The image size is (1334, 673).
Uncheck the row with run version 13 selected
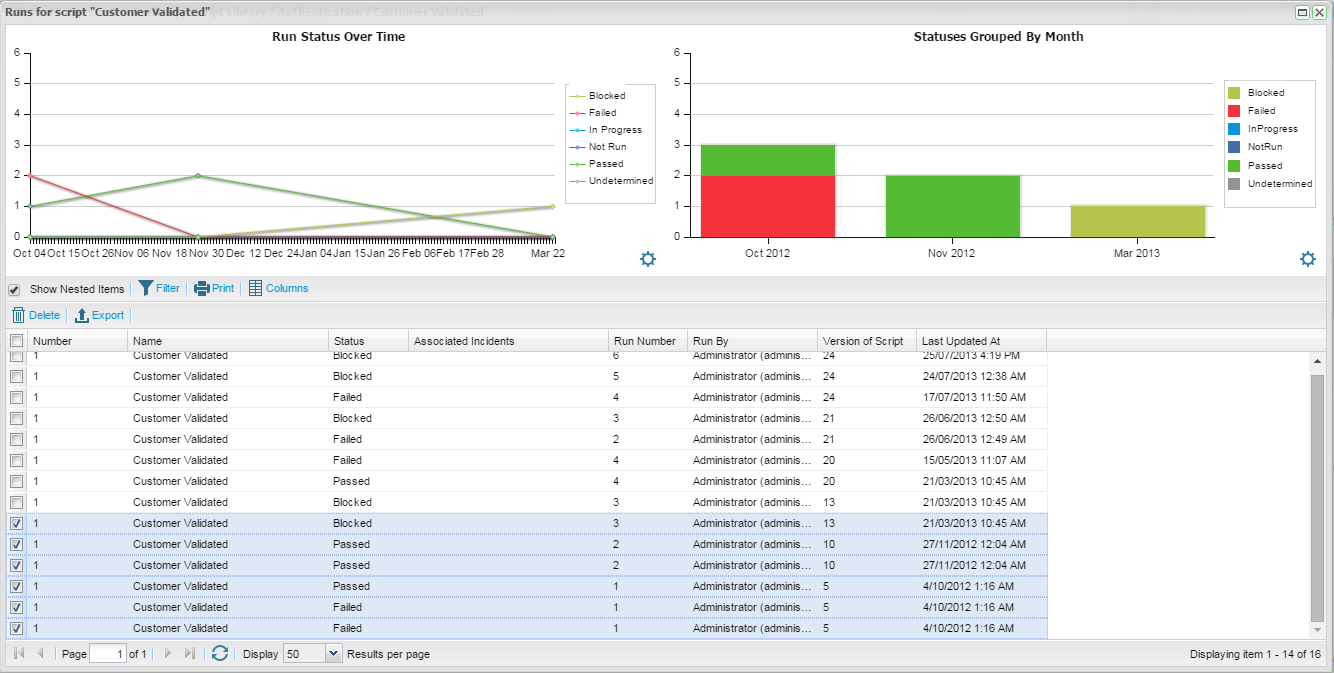tap(16, 523)
